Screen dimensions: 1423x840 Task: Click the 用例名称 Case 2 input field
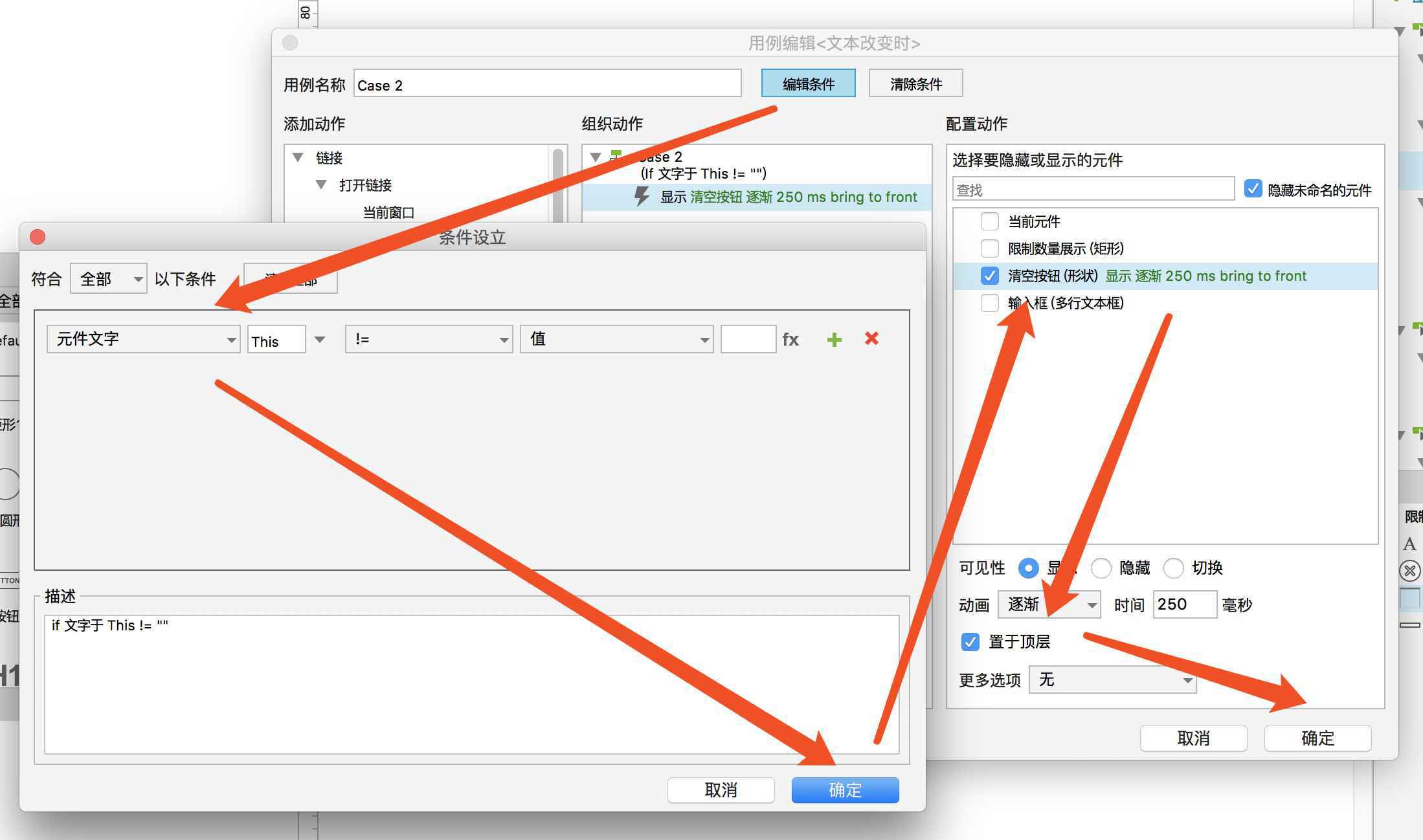pos(547,84)
